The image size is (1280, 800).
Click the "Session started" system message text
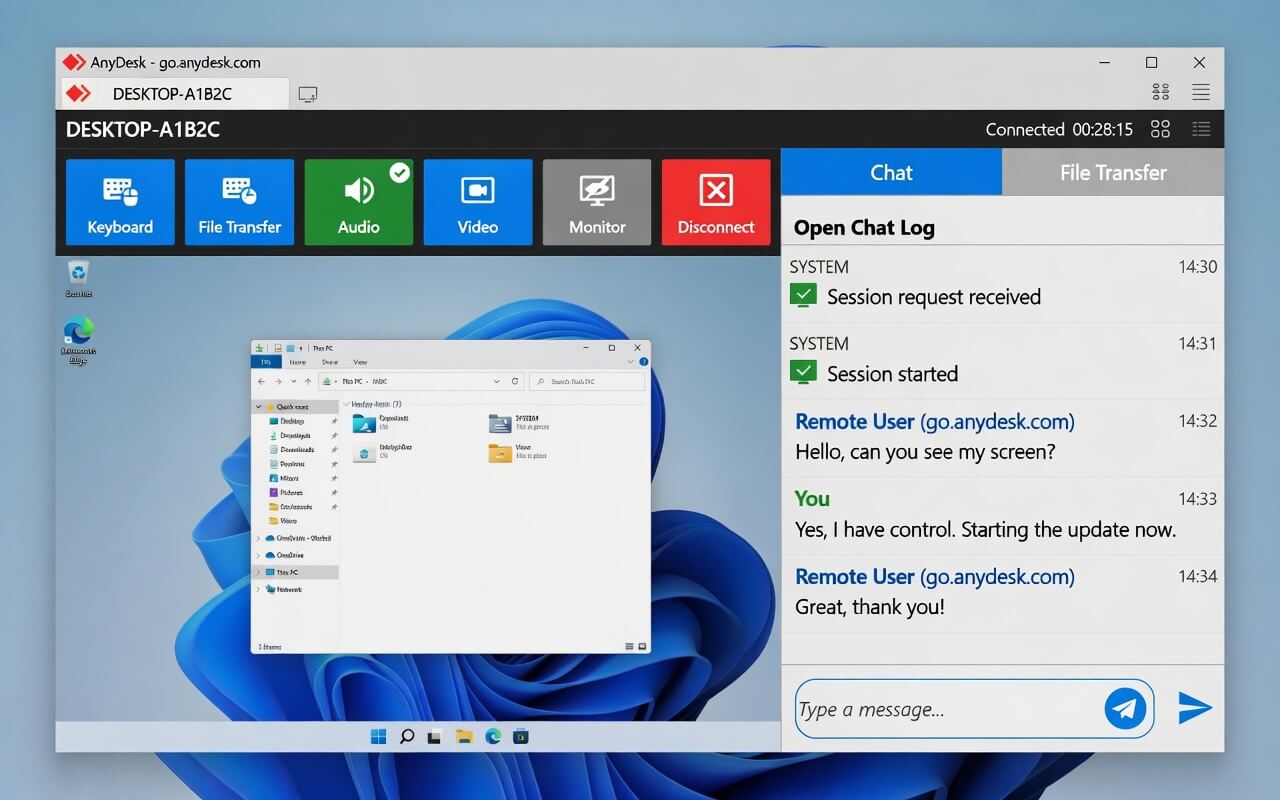coord(892,373)
